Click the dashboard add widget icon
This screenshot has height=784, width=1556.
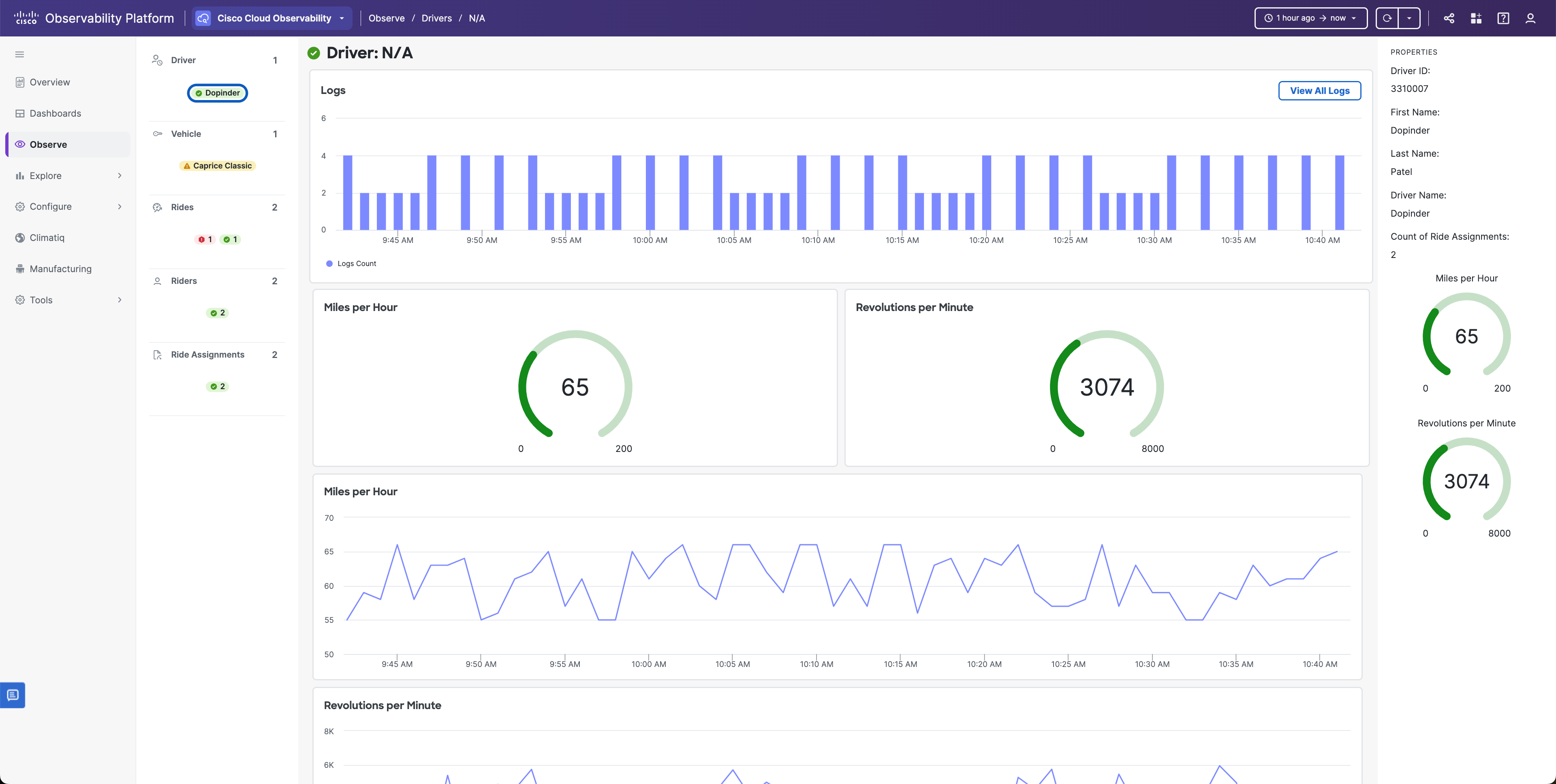[x=1476, y=18]
